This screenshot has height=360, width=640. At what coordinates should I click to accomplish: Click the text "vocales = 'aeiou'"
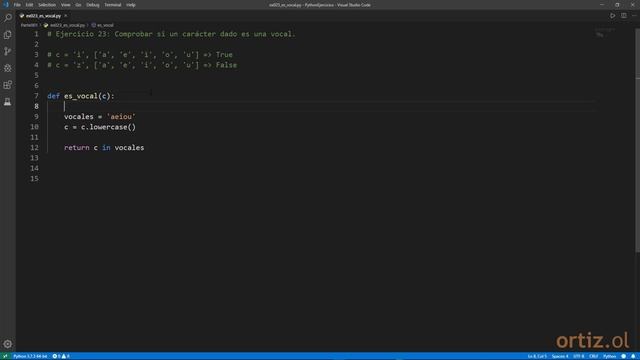(100, 117)
